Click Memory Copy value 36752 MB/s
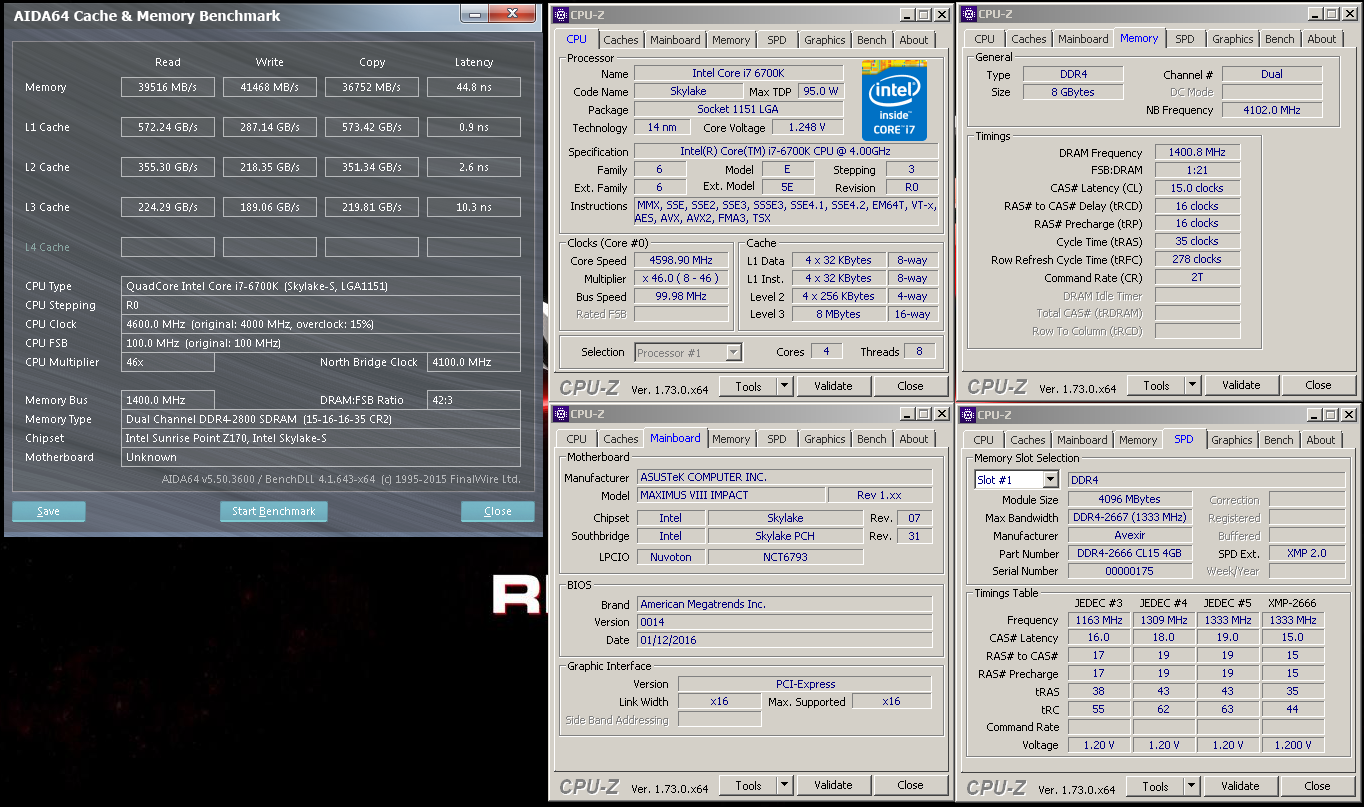 point(372,87)
